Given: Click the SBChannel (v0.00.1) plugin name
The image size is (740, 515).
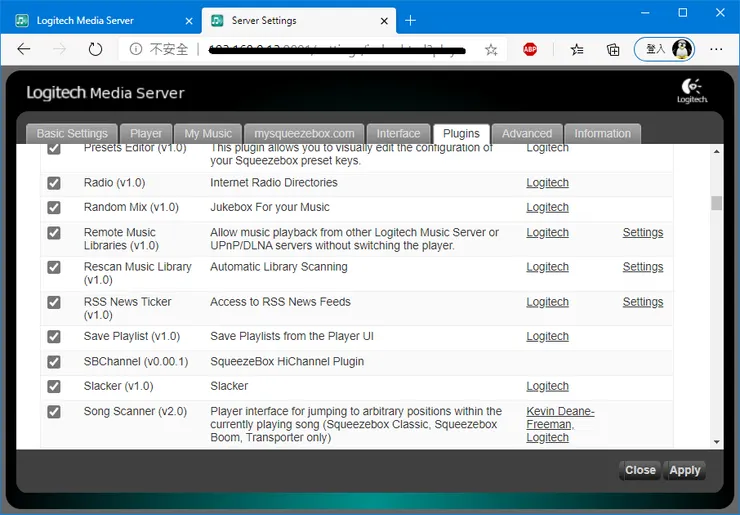Looking at the screenshot, I should 136,362.
